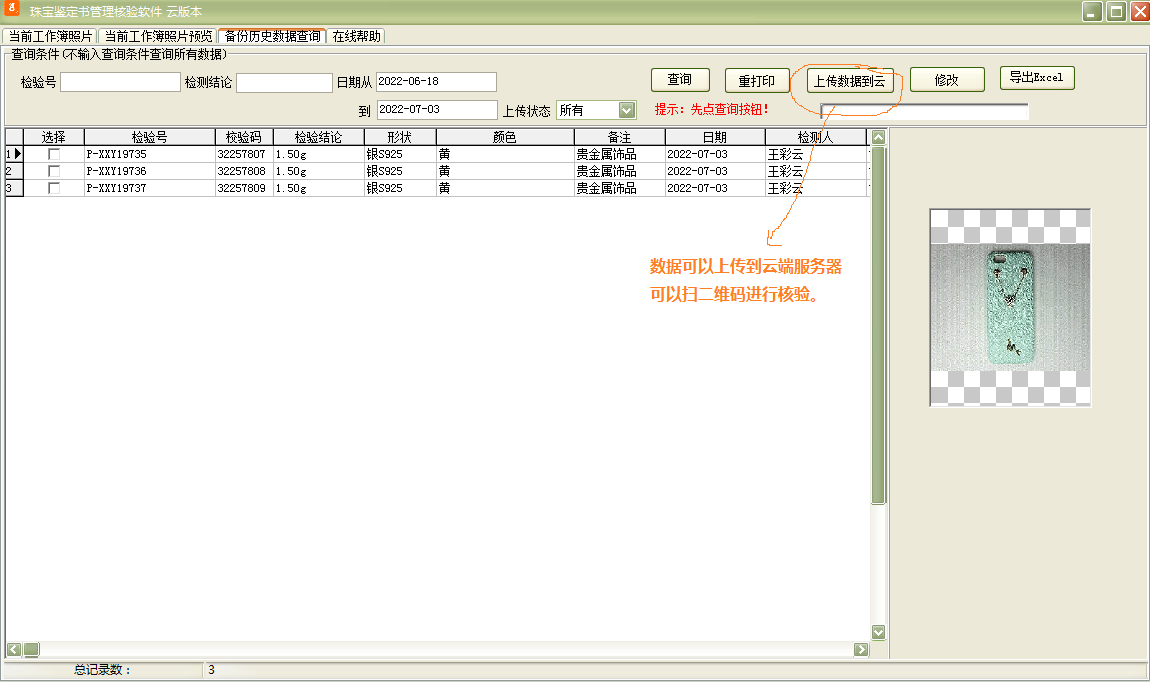Focus the 检测结论 input field
The width and height of the screenshot is (1150, 682).
(x=285, y=83)
